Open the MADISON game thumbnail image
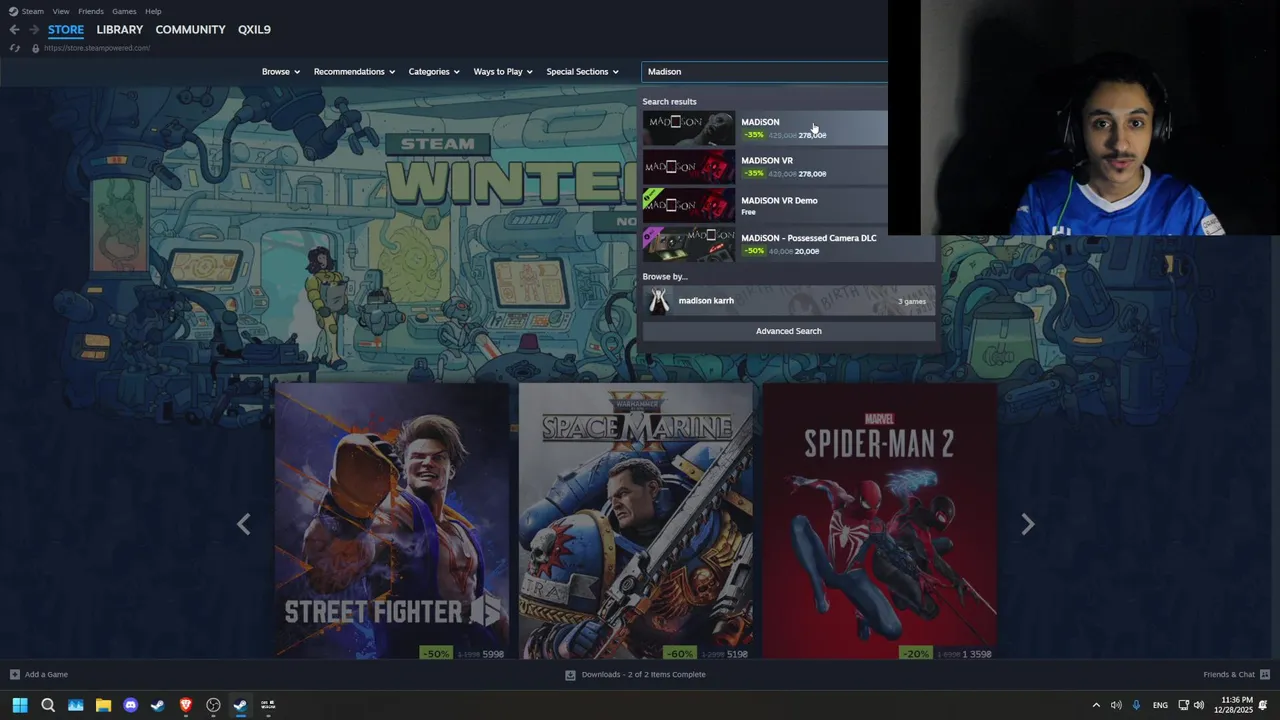Viewport: 1280px width, 720px height. (x=688, y=128)
